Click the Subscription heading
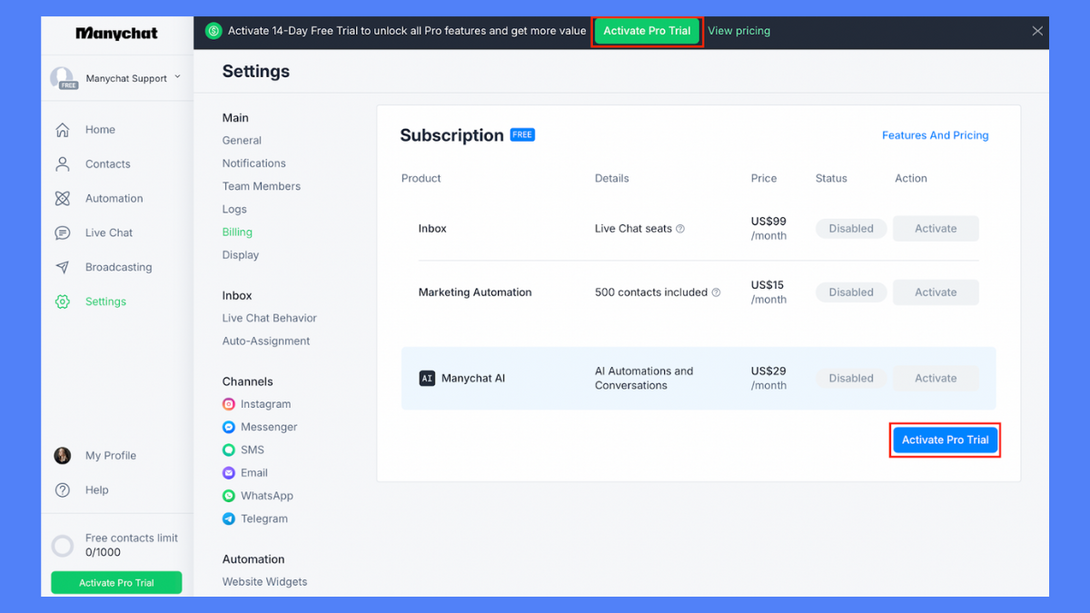Image resolution: width=1090 pixels, height=613 pixels. [452, 136]
